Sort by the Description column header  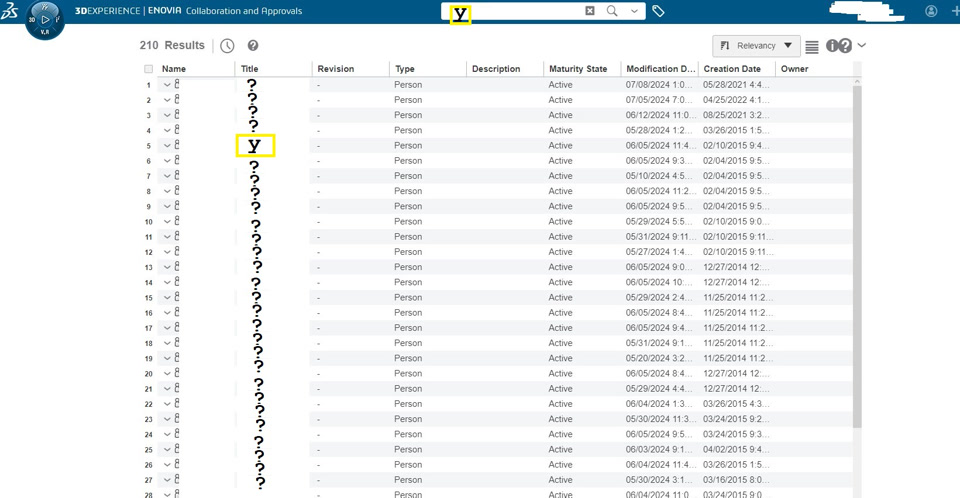496,69
